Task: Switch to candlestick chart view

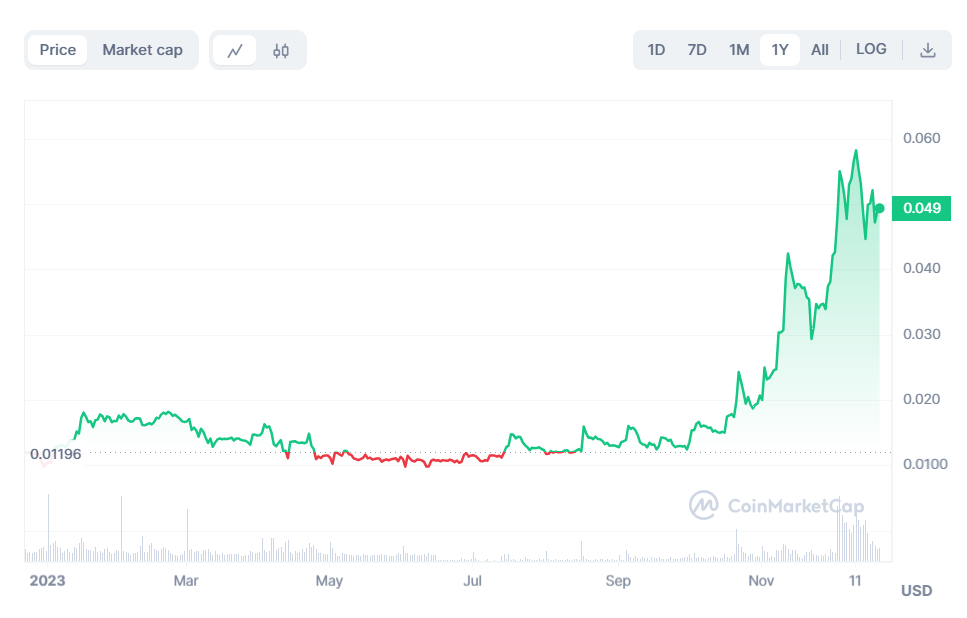Action: [x=281, y=50]
